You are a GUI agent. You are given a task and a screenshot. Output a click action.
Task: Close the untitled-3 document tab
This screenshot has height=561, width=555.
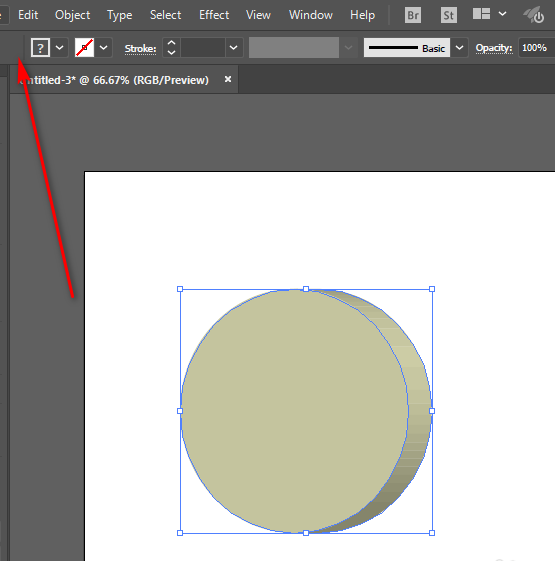click(x=228, y=79)
